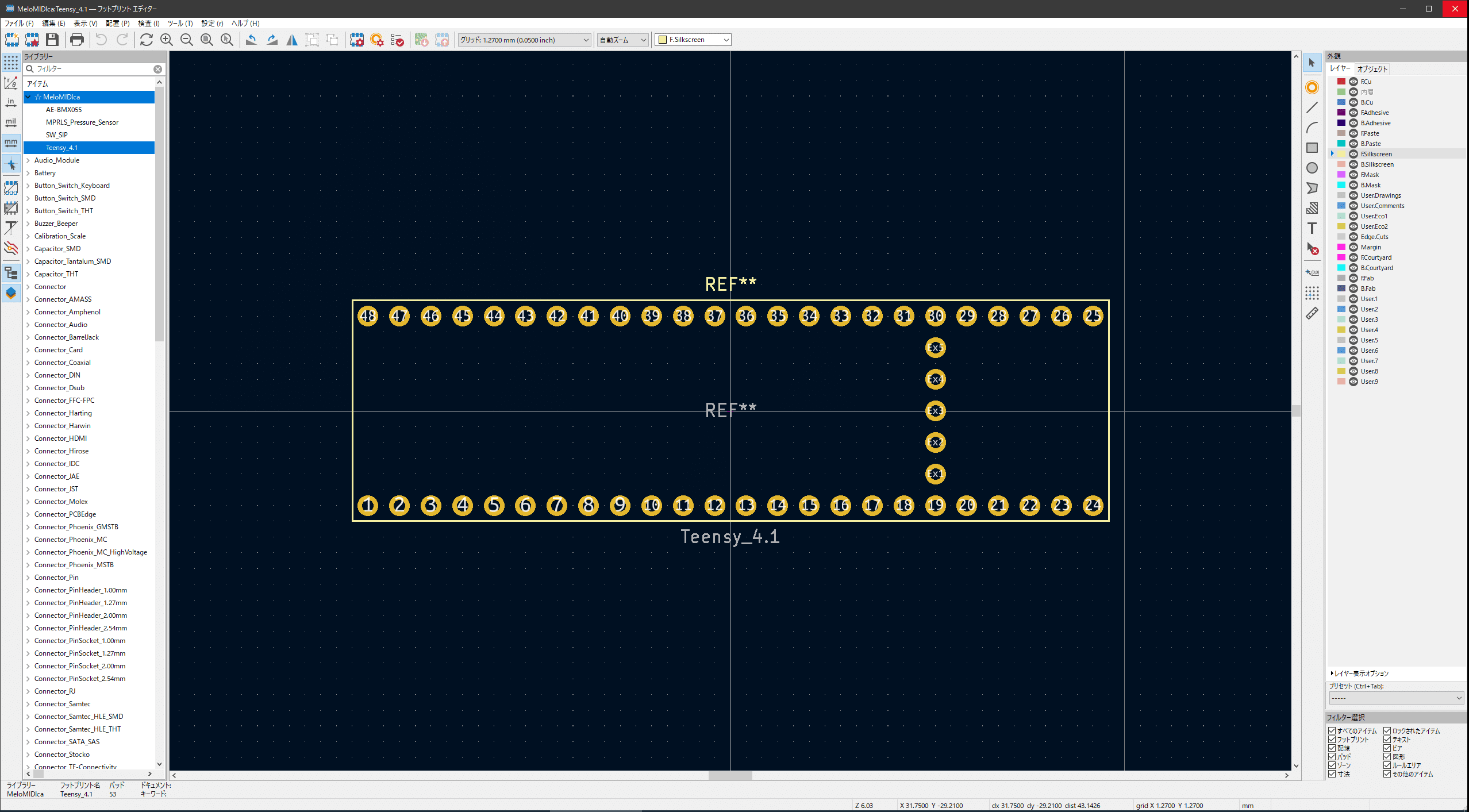Clear the library filter with X button
This screenshot has width=1469, height=812.
coord(157,69)
